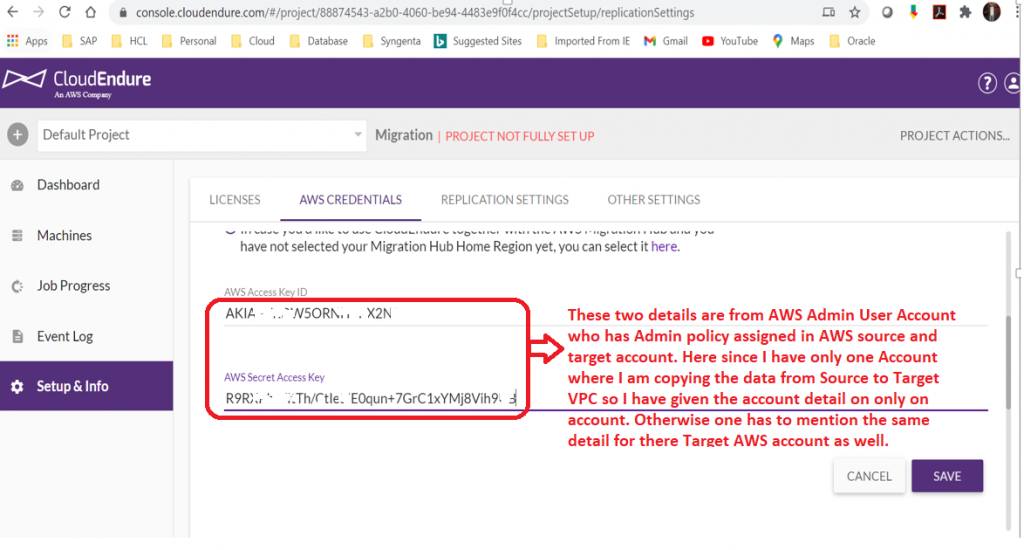Open the PROJECT ACTIONS menu
Image resolution: width=1024 pixels, height=550 pixels.
click(x=954, y=136)
